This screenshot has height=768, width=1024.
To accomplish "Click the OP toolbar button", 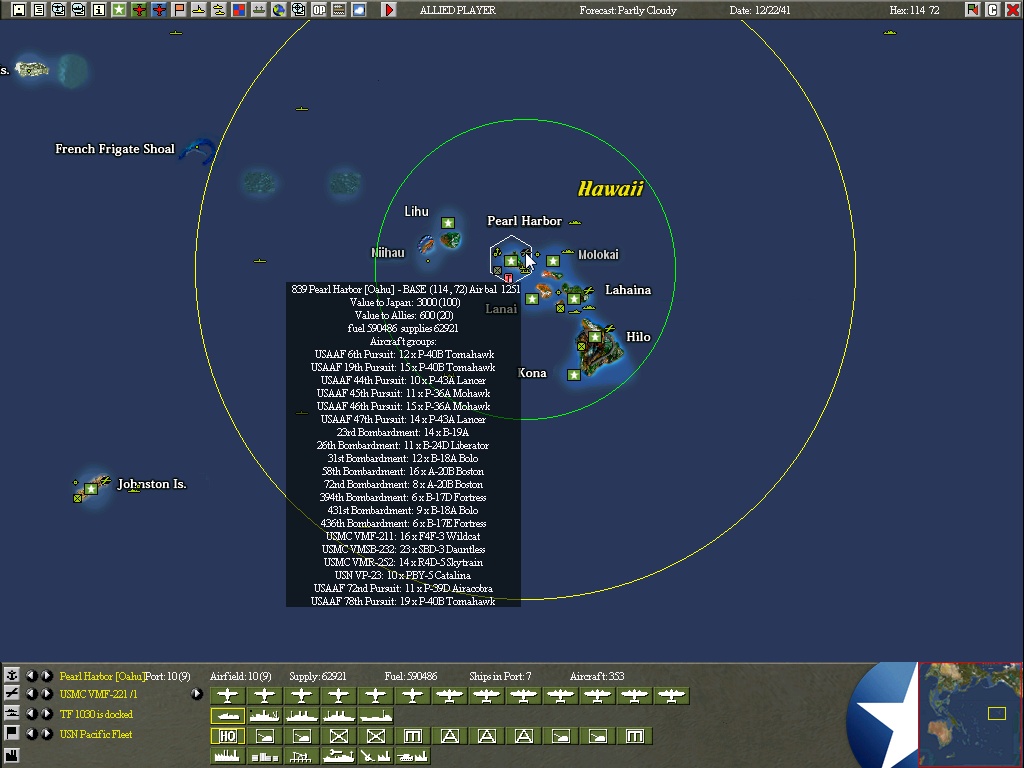I will click(319, 10).
